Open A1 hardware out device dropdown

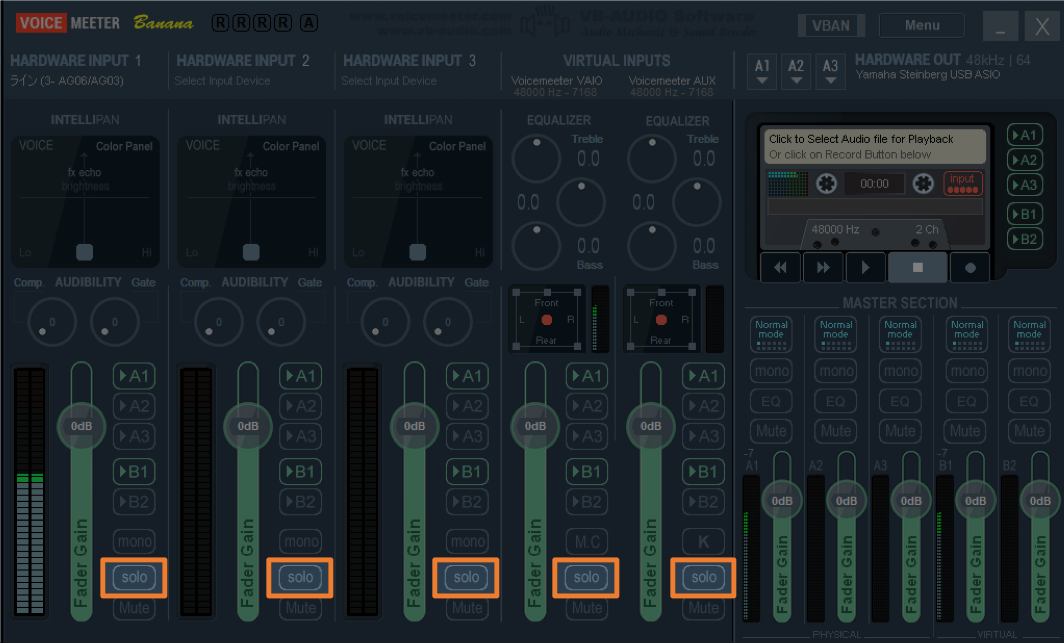pyautogui.click(x=762, y=72)
